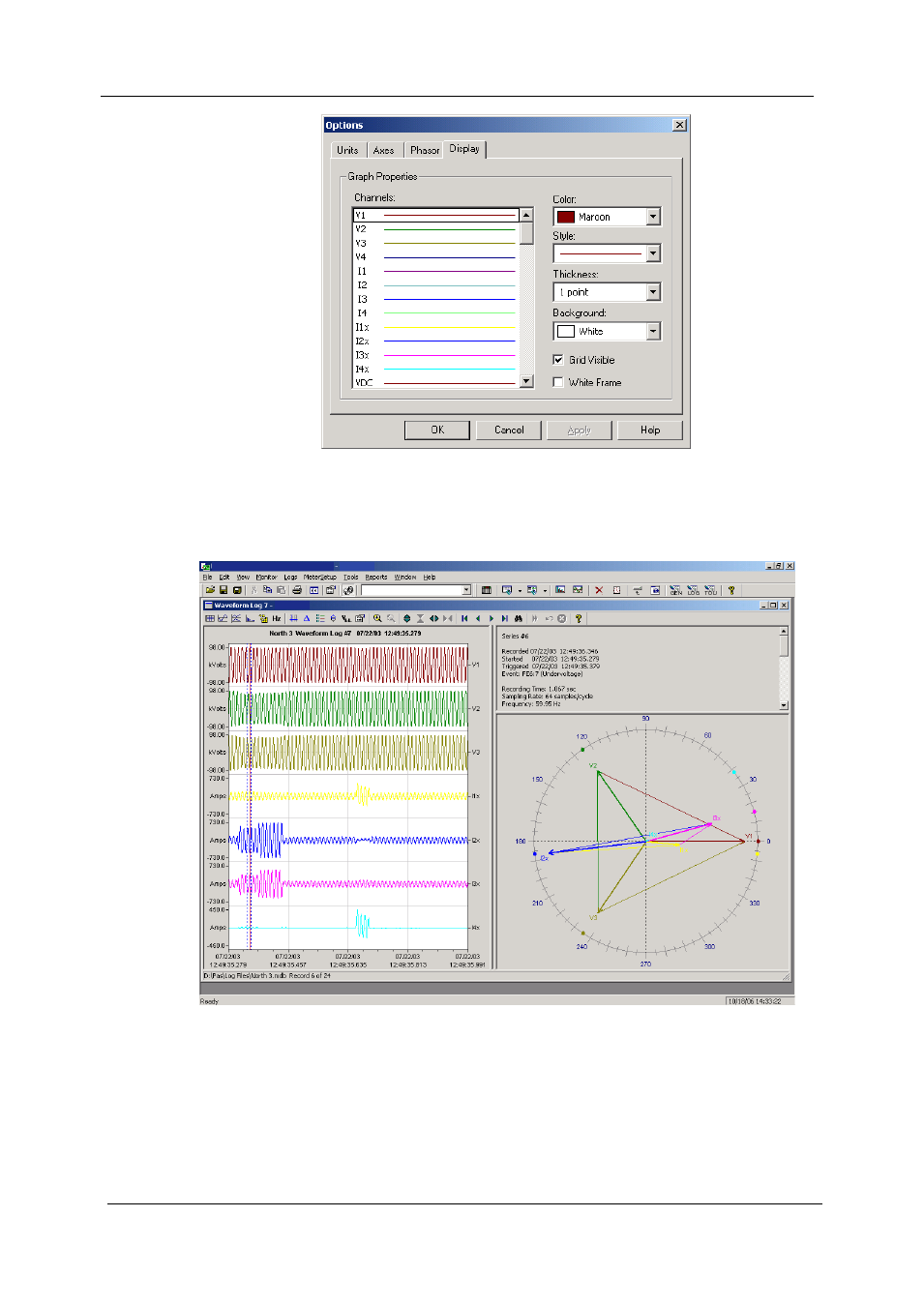Click the binoculars find icon
The image size is (924, 1306).
click(519, 618)
